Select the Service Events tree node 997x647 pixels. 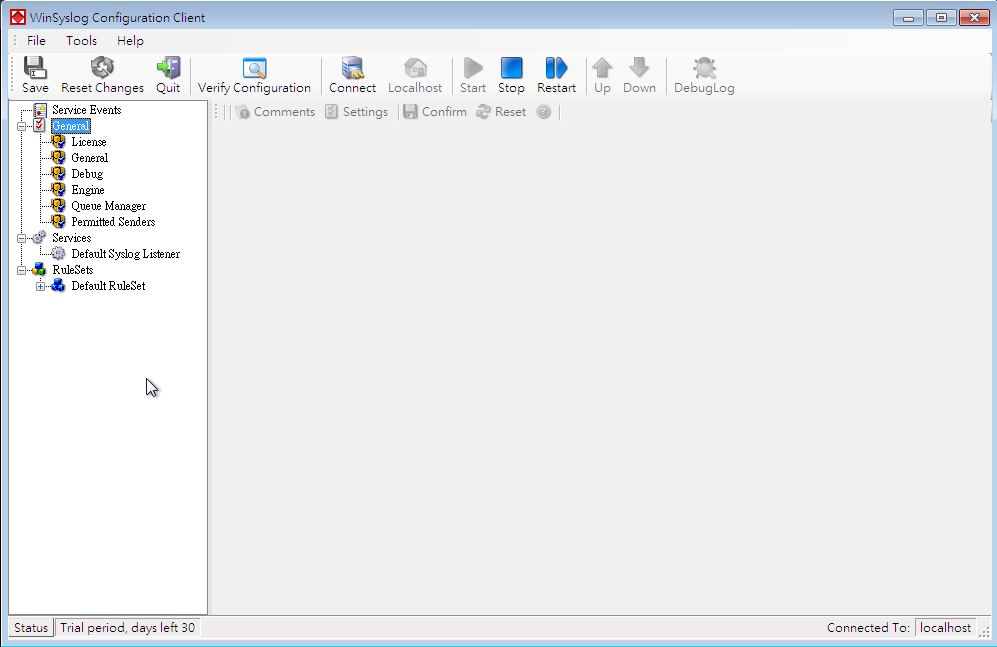(86, 110)
